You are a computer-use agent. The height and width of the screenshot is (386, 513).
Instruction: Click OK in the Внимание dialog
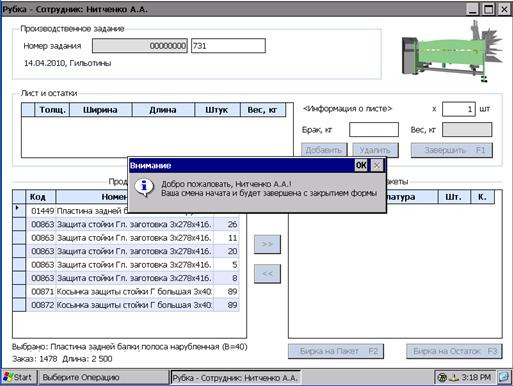pyautogui.click(x=361, y=165)
